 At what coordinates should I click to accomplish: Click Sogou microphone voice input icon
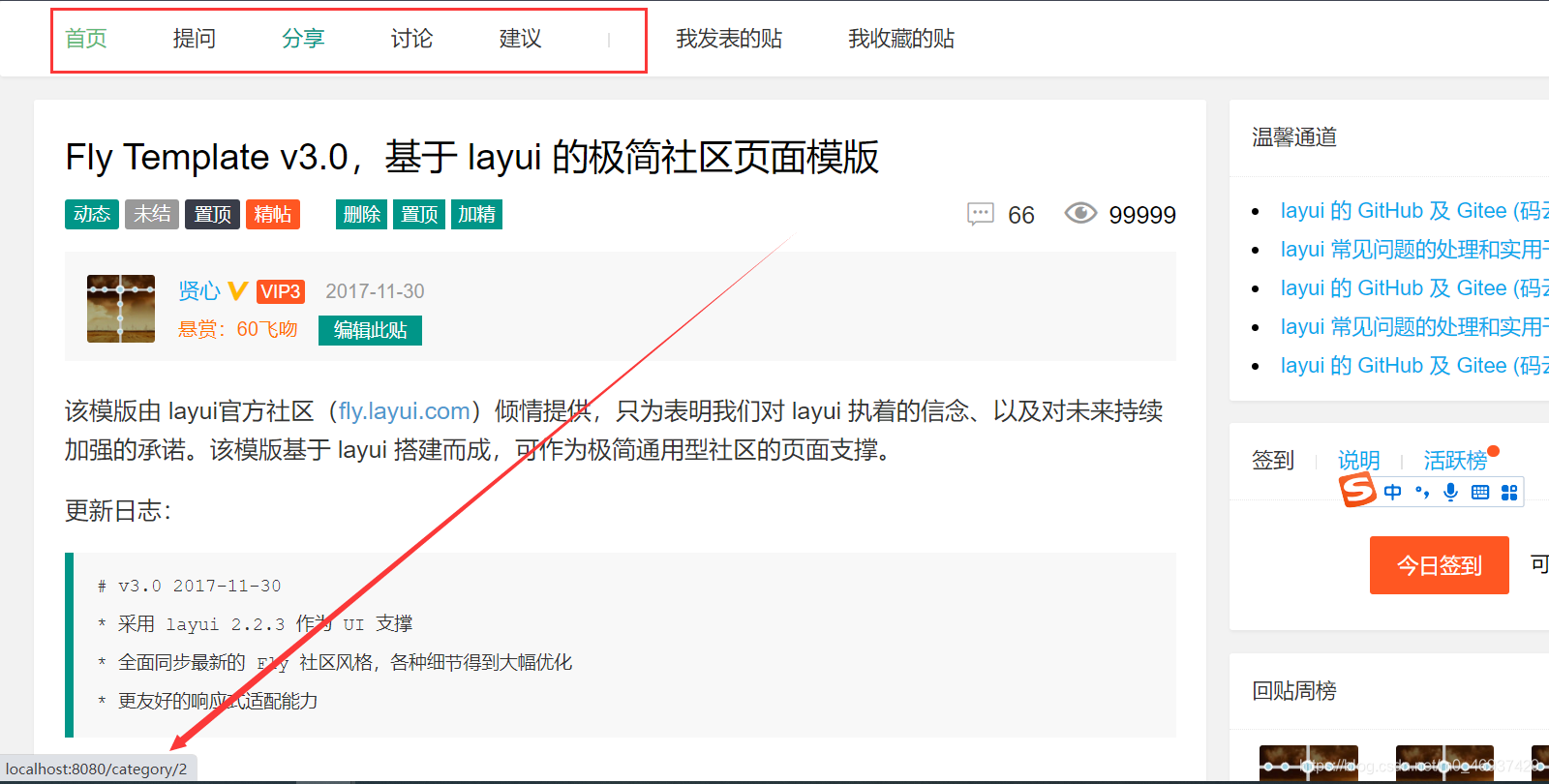(1450, 492)
